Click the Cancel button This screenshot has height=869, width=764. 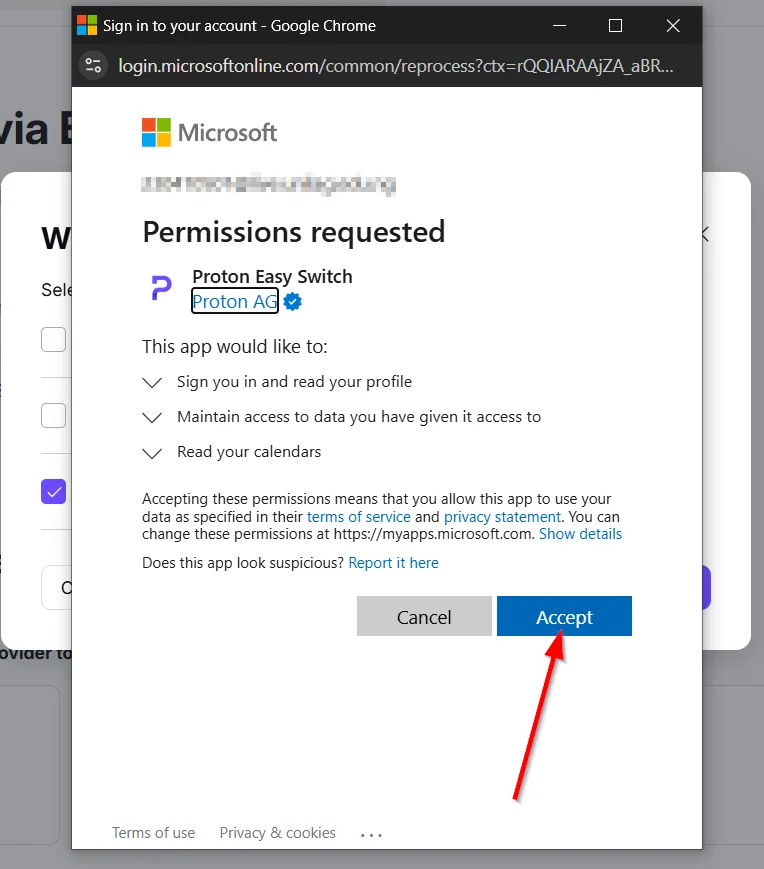(424, 617)
